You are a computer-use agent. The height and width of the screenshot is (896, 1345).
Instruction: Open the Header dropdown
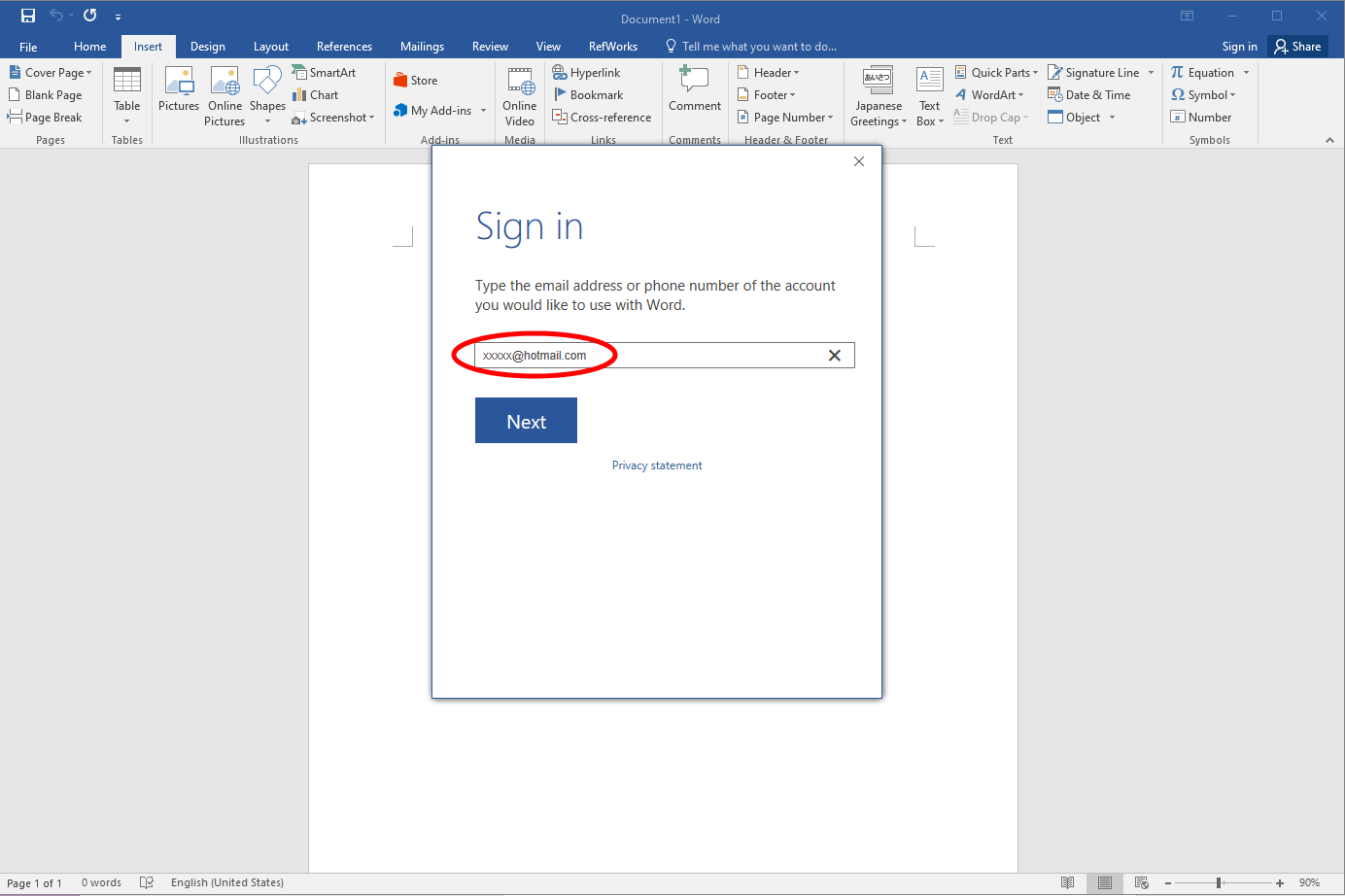[x=768, y=73]
